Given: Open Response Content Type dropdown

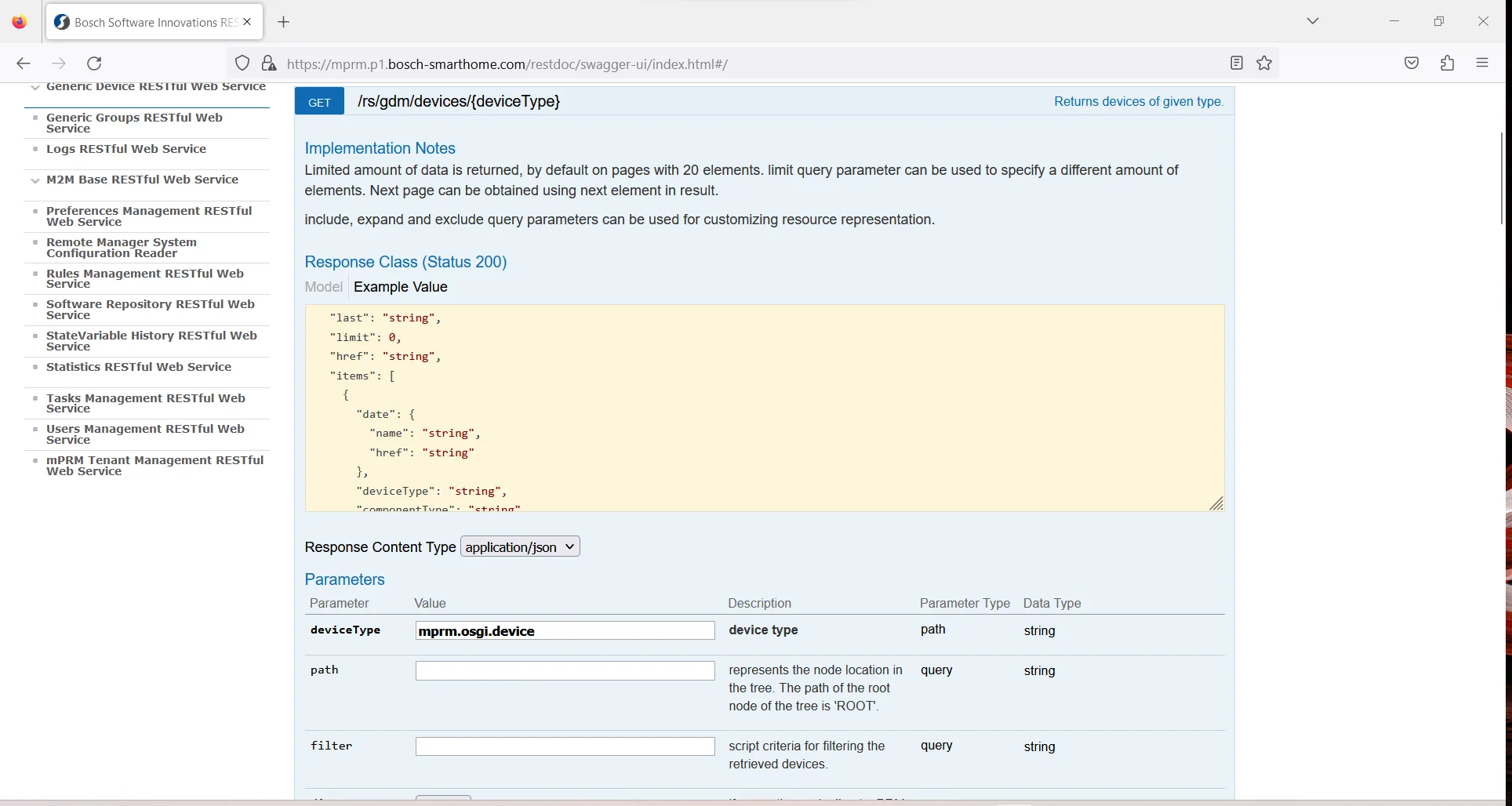Looking at the screenshot, I should [520, 546].
